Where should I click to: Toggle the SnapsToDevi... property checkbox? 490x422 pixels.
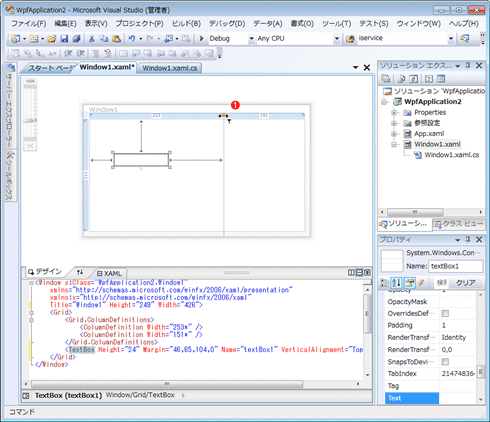point(445,362)
